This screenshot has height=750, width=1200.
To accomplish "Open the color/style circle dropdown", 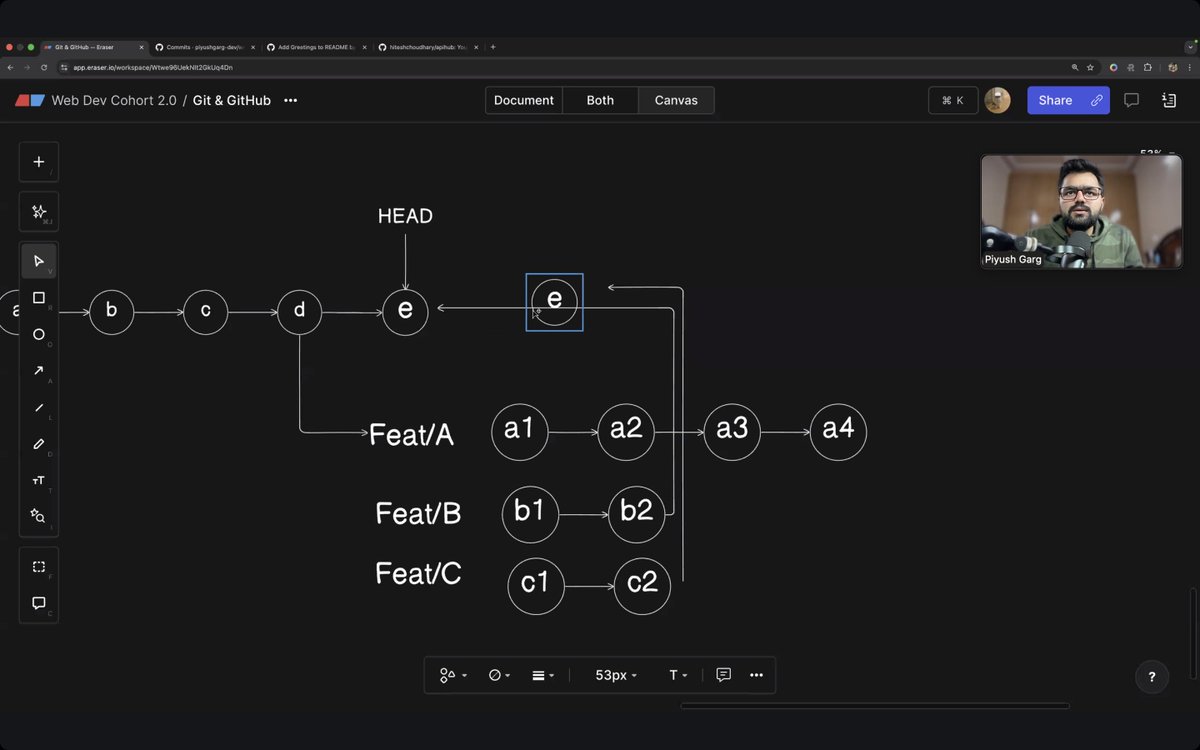I will (x=499, y=675).
